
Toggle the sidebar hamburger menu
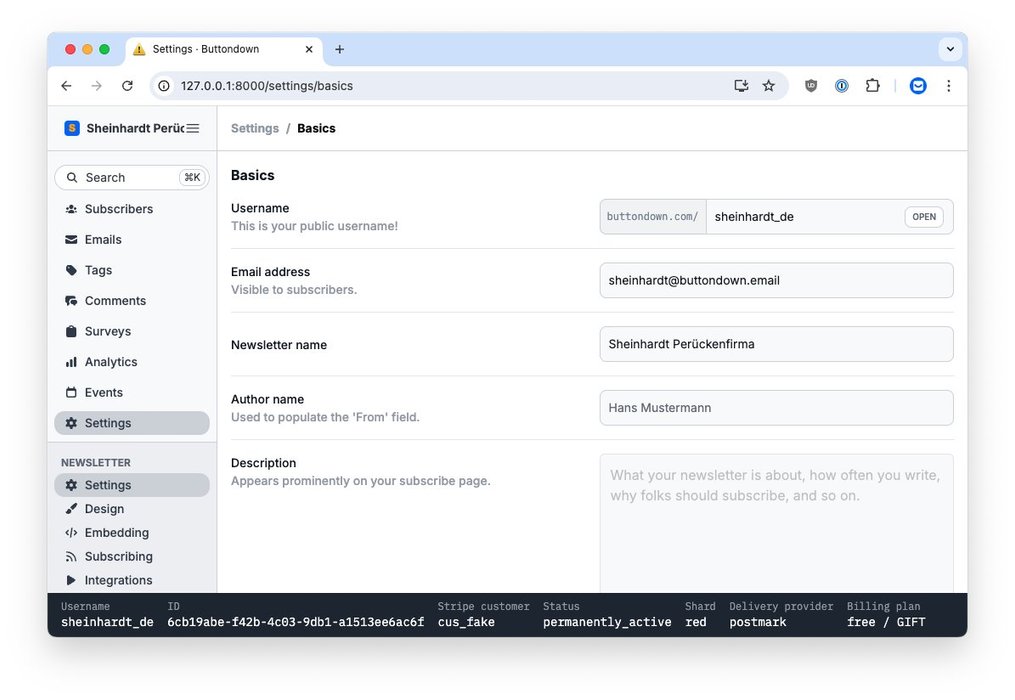click(x=193, y=128)
